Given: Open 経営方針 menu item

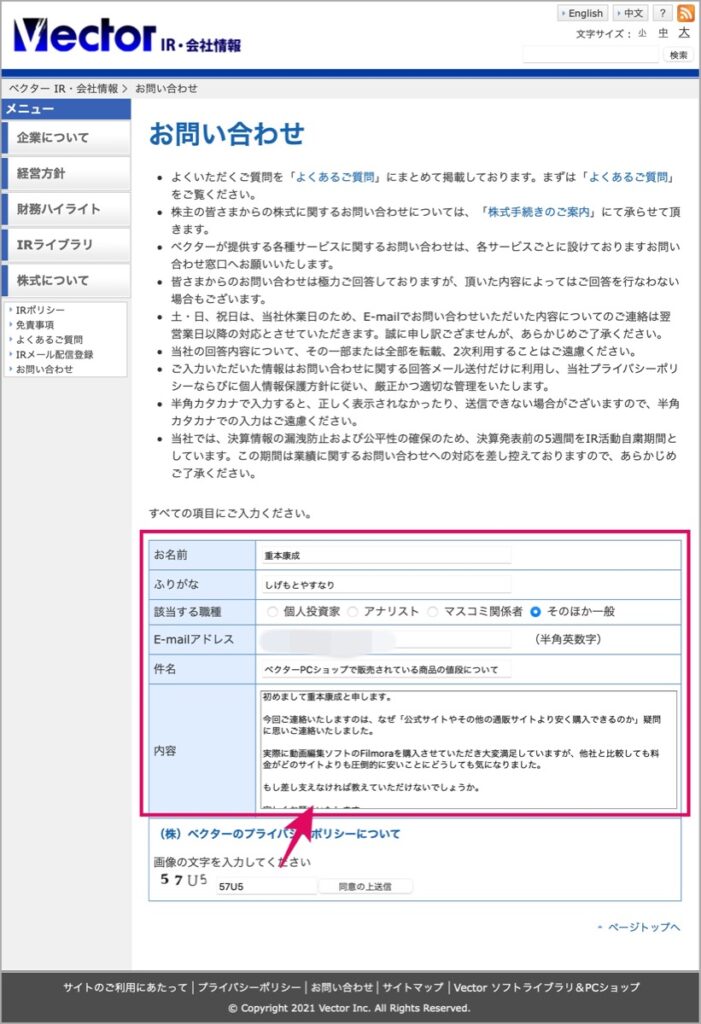Looking at the screenshot, I should tap(67, 173).
